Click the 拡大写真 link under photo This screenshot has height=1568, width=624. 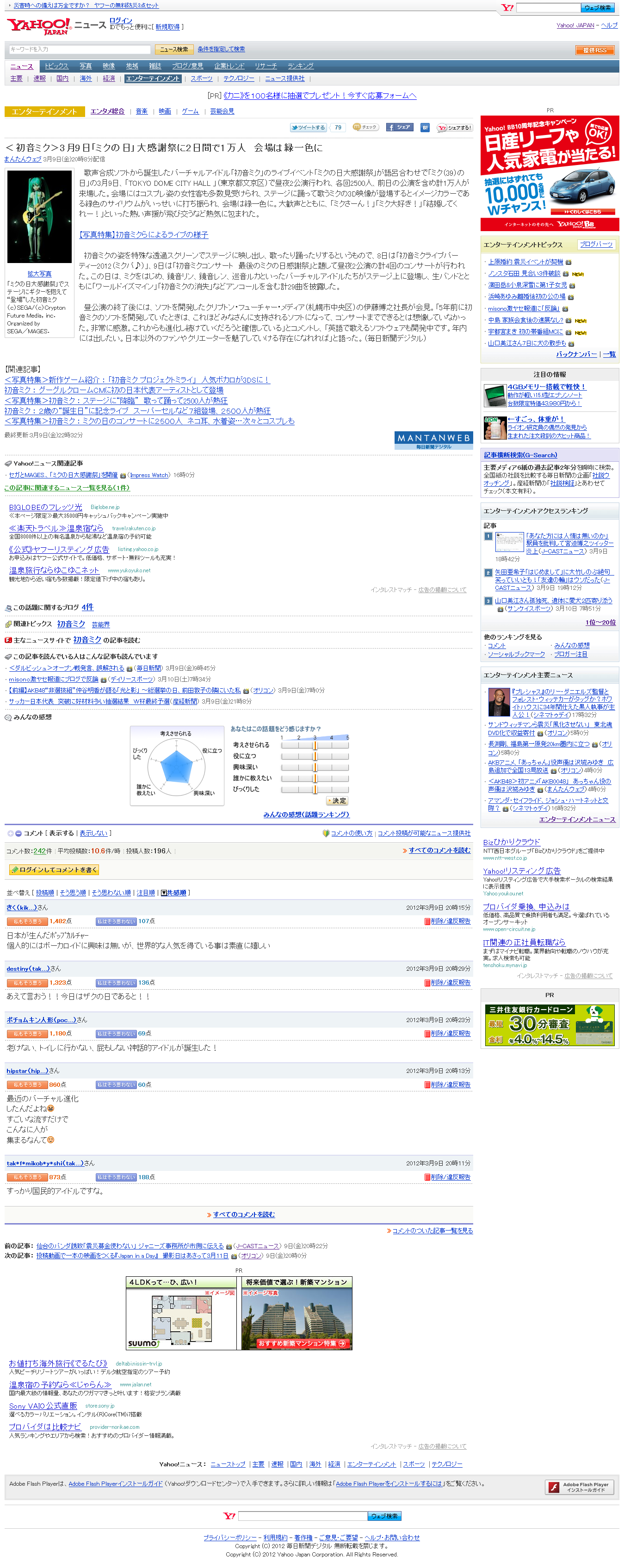point(40,274)
